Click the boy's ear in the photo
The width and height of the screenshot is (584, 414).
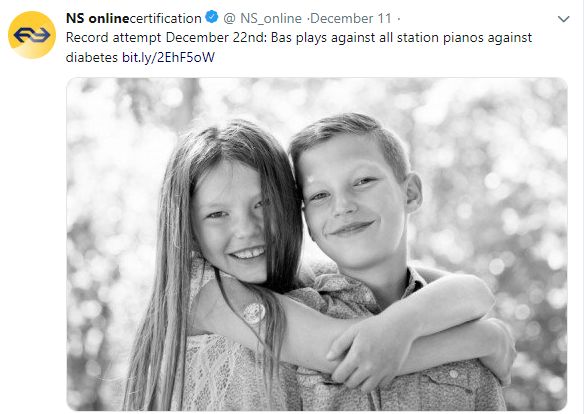click(413, 193)
